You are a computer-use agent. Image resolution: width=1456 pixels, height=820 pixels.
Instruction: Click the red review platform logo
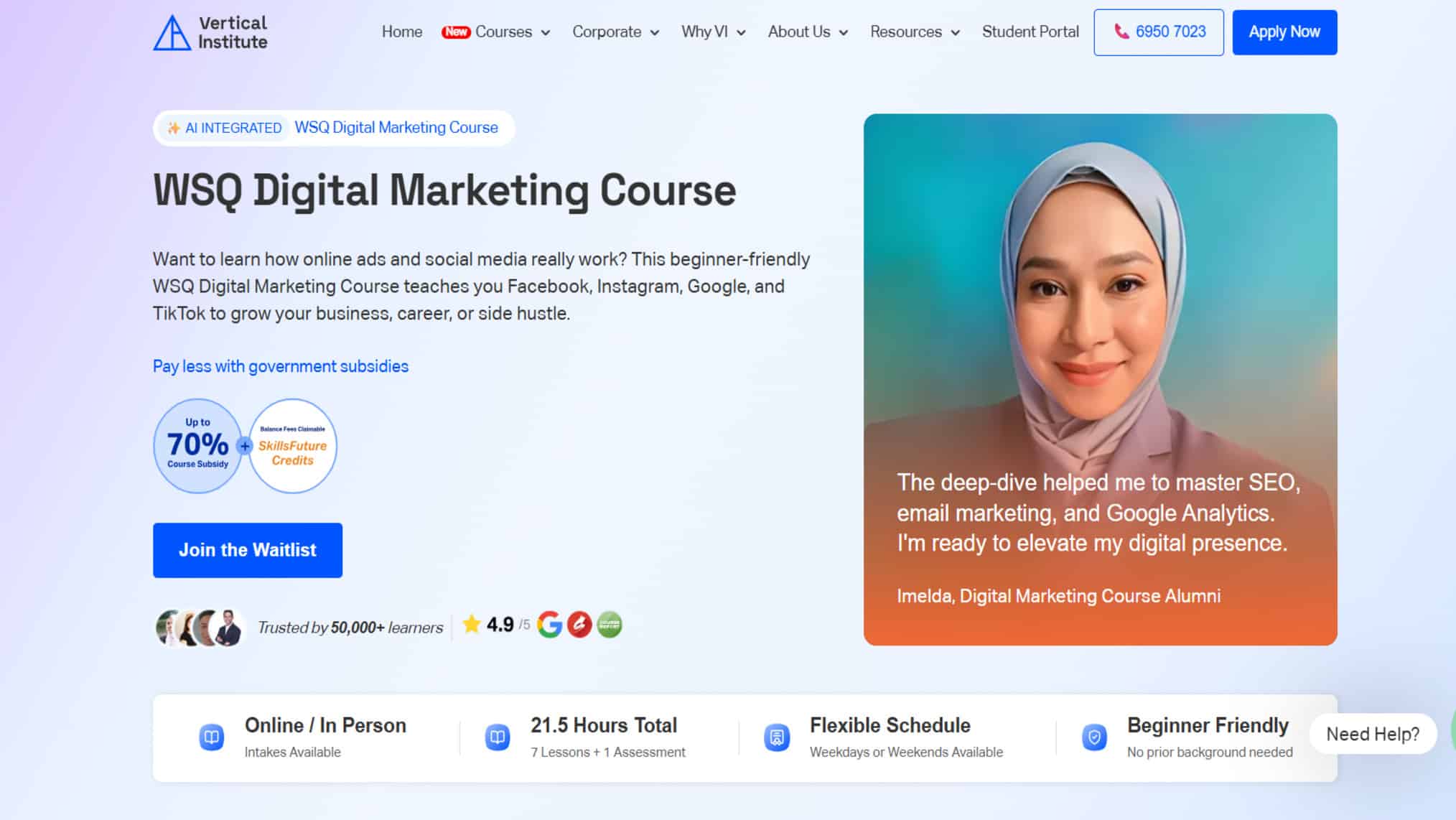click(579, 625)
